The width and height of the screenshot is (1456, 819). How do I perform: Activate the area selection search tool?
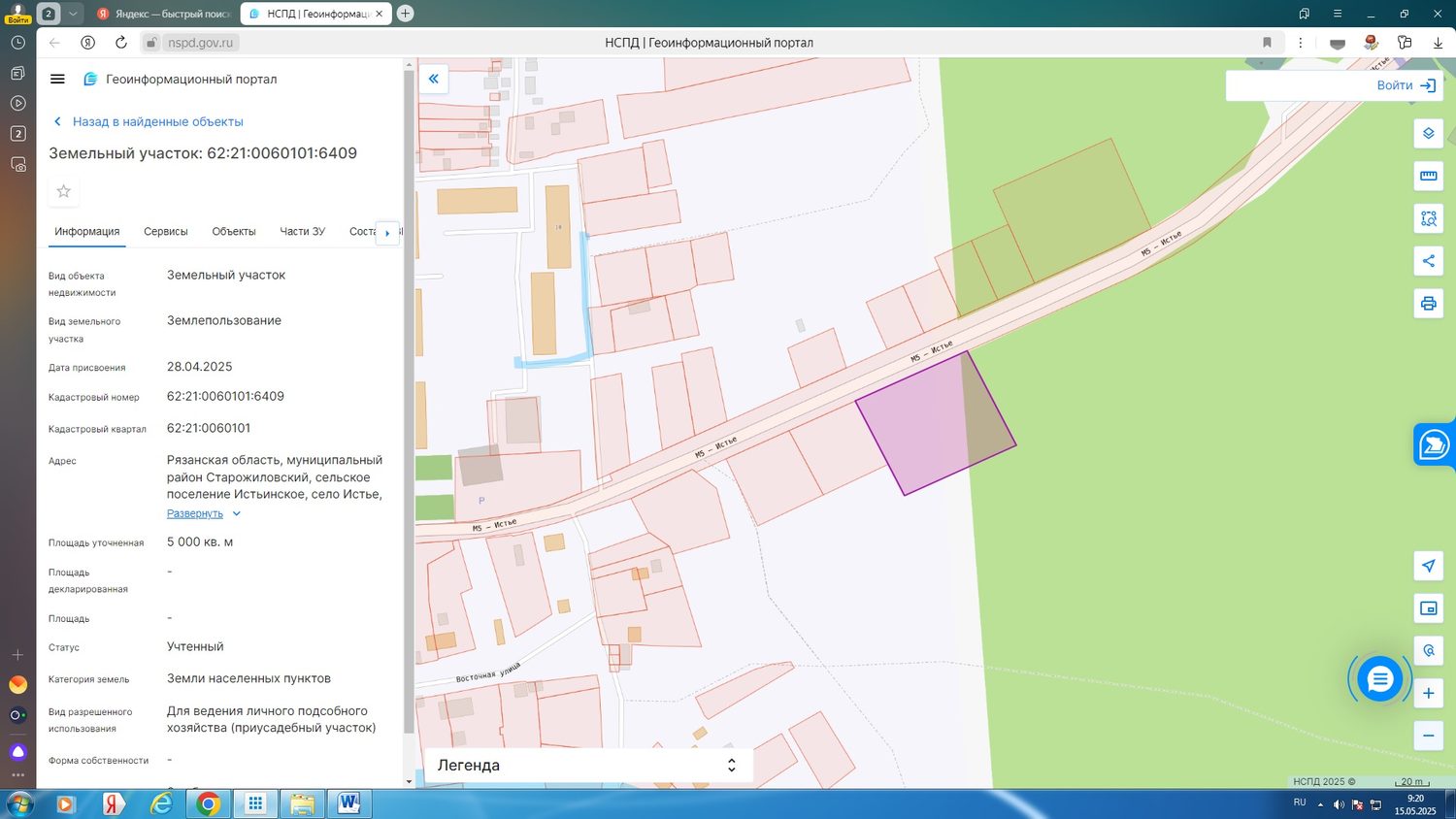coord(1428,218)
